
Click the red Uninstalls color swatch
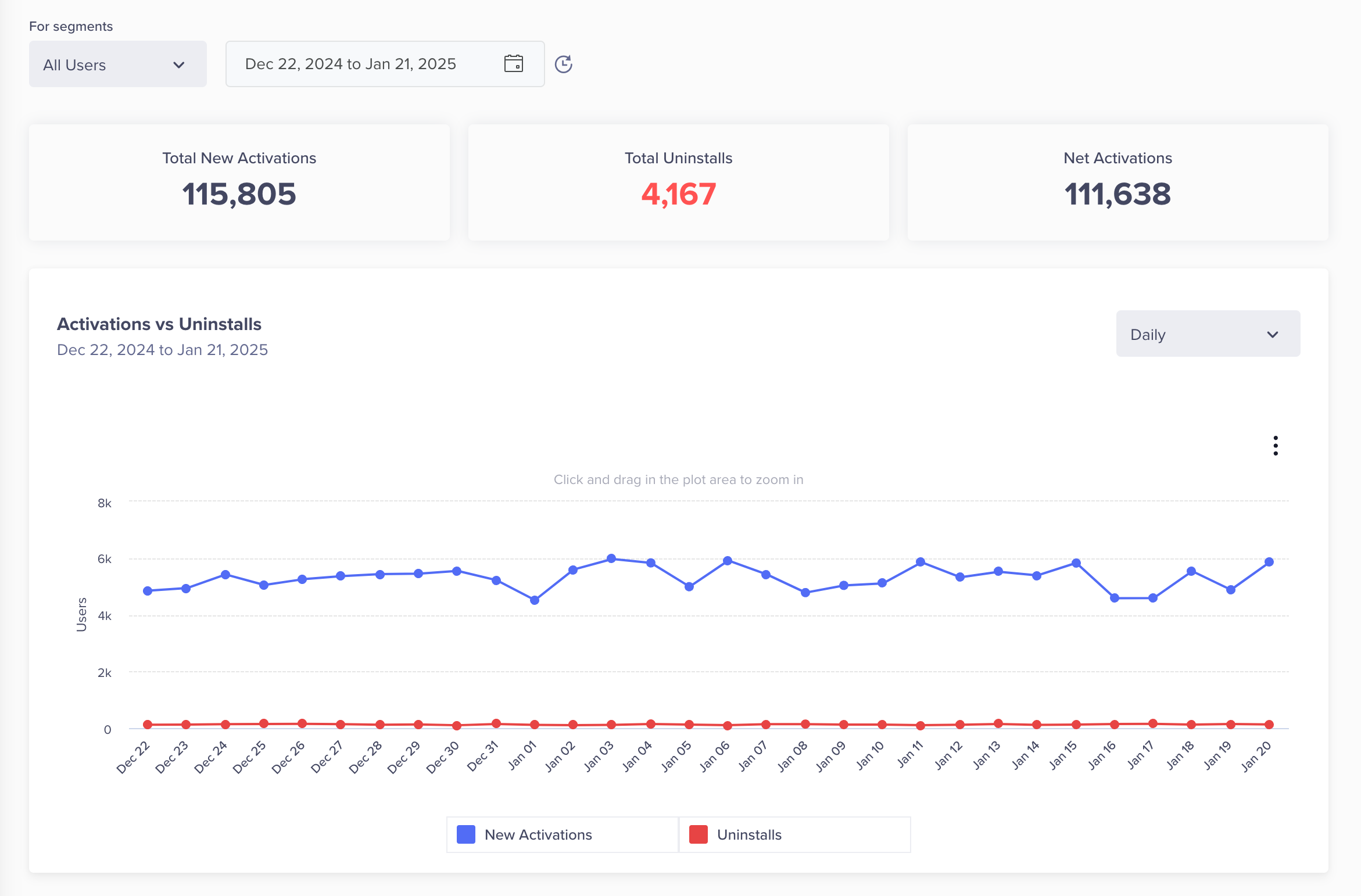coord(699,834)
